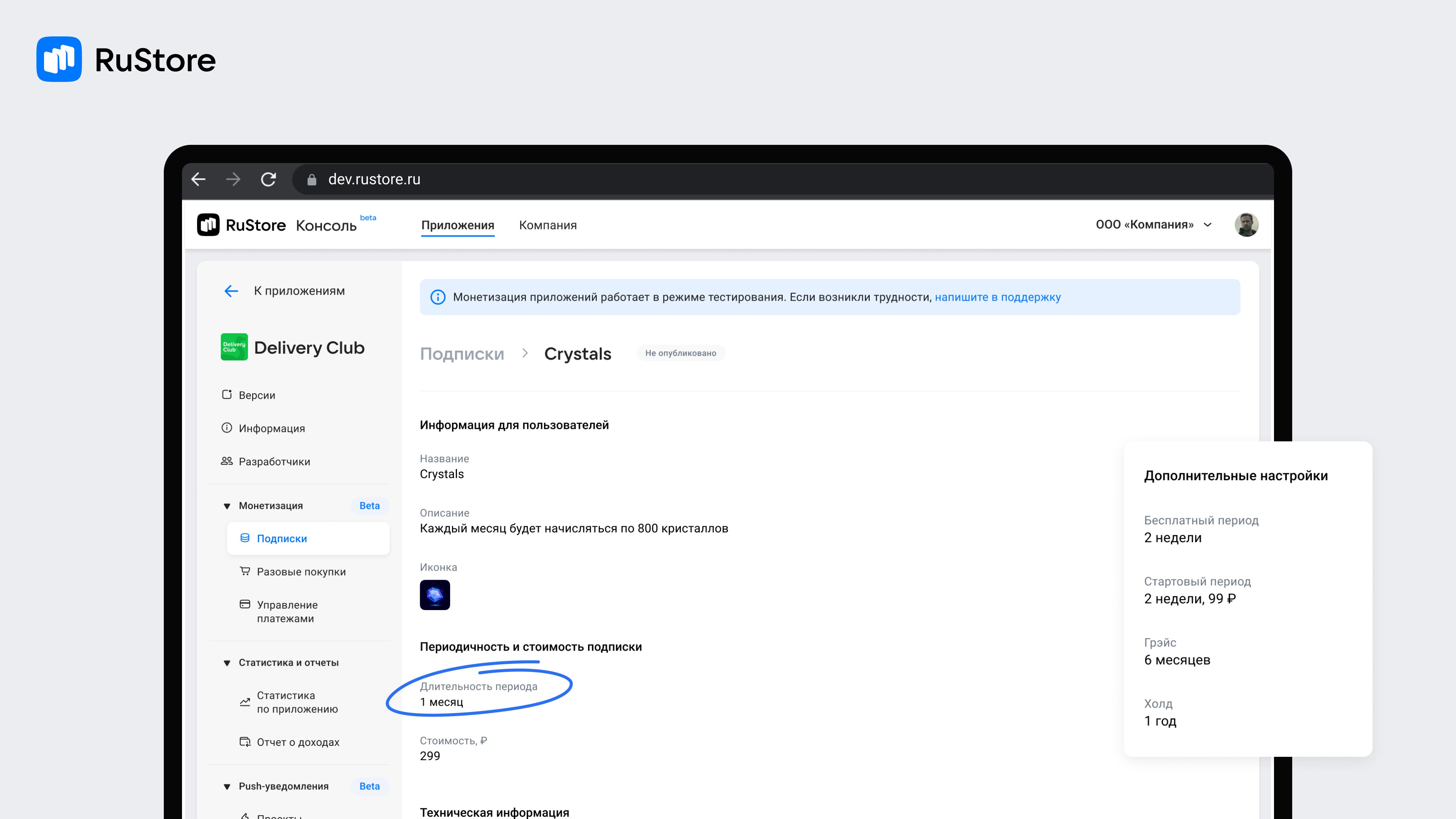This screenshot has width=1456, height=819.
Task: Select the Приложения tab
Action: point(456,224)
